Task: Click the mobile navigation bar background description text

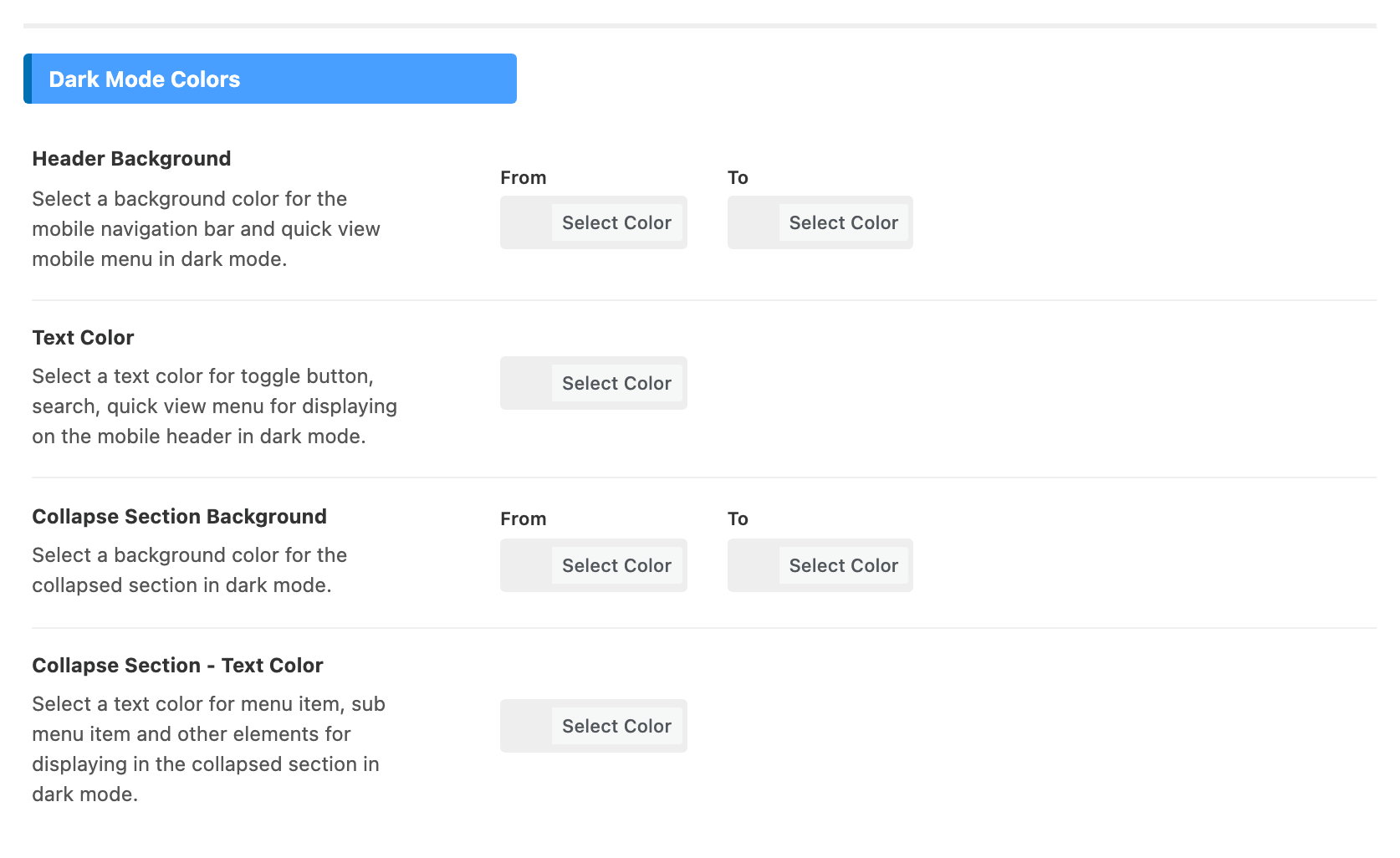Action: click(206, 229)
